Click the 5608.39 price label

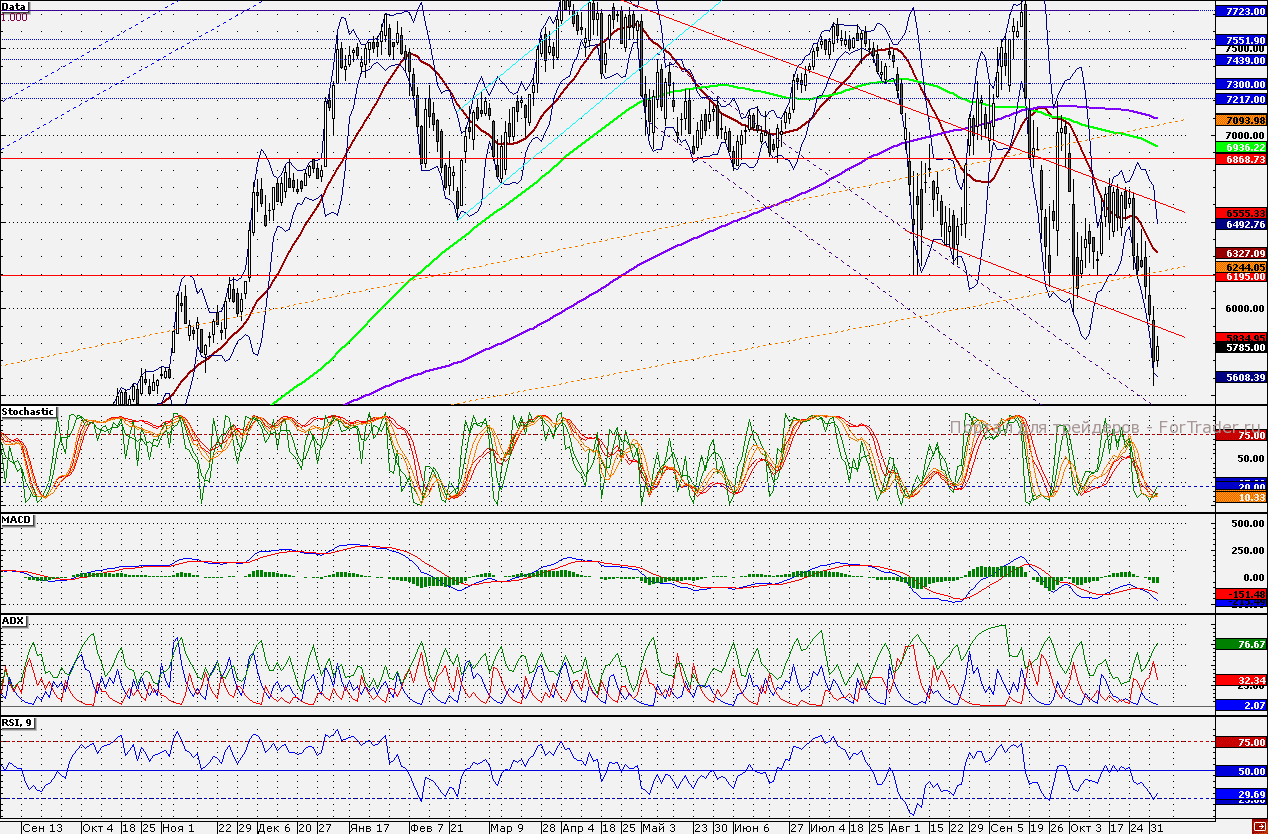(x=1239, y=377)
